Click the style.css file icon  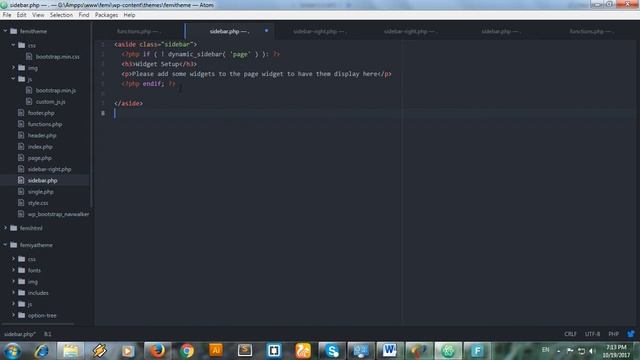point(21,203)
